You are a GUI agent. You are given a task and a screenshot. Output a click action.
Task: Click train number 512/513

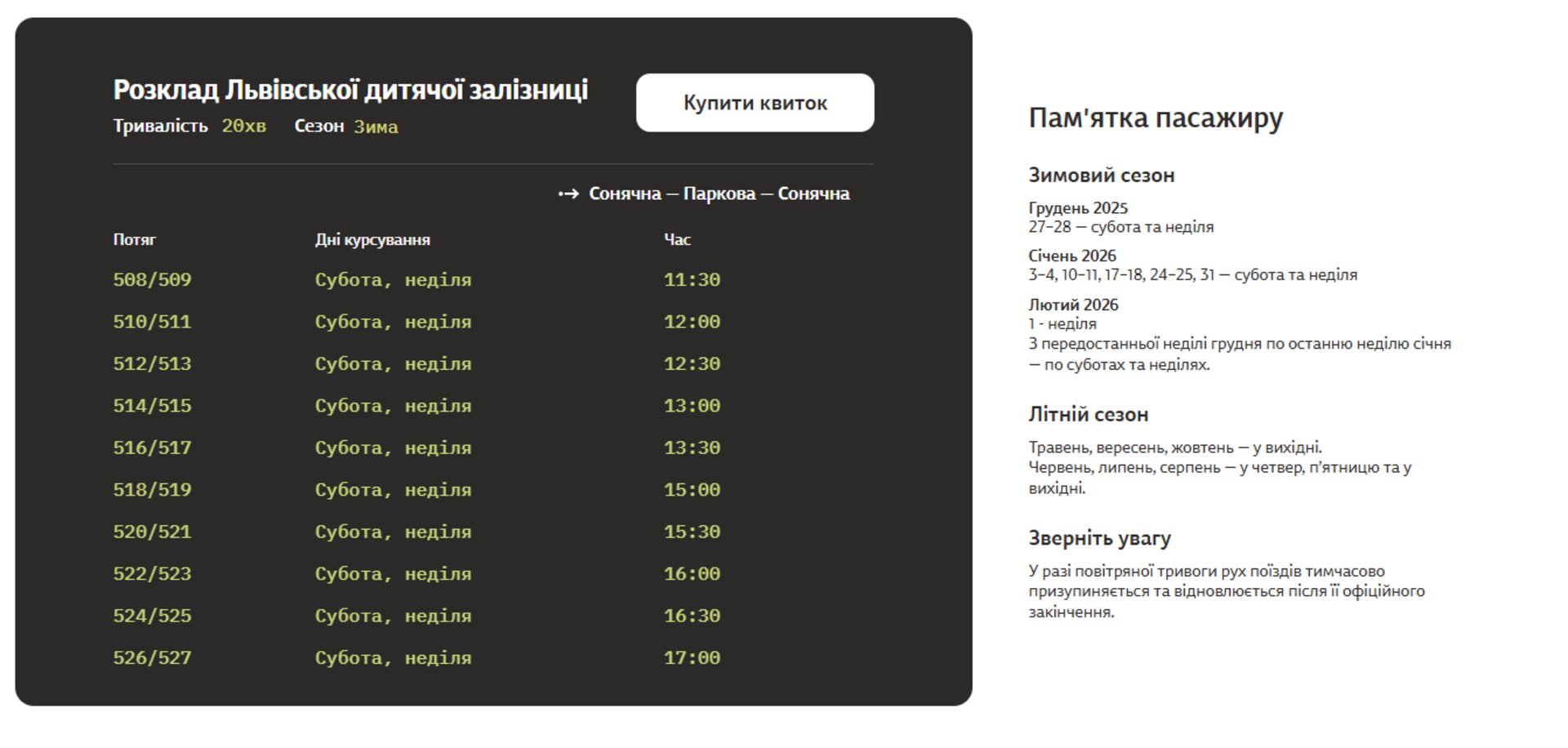point(152,364)
